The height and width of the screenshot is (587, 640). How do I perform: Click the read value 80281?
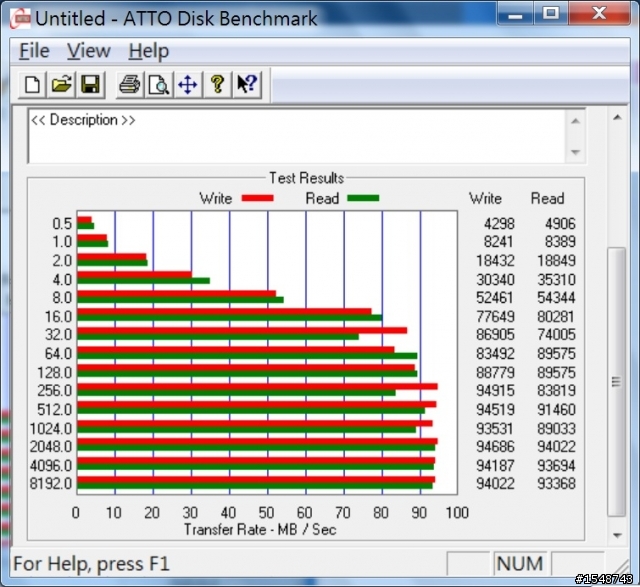tap(556, 317)
